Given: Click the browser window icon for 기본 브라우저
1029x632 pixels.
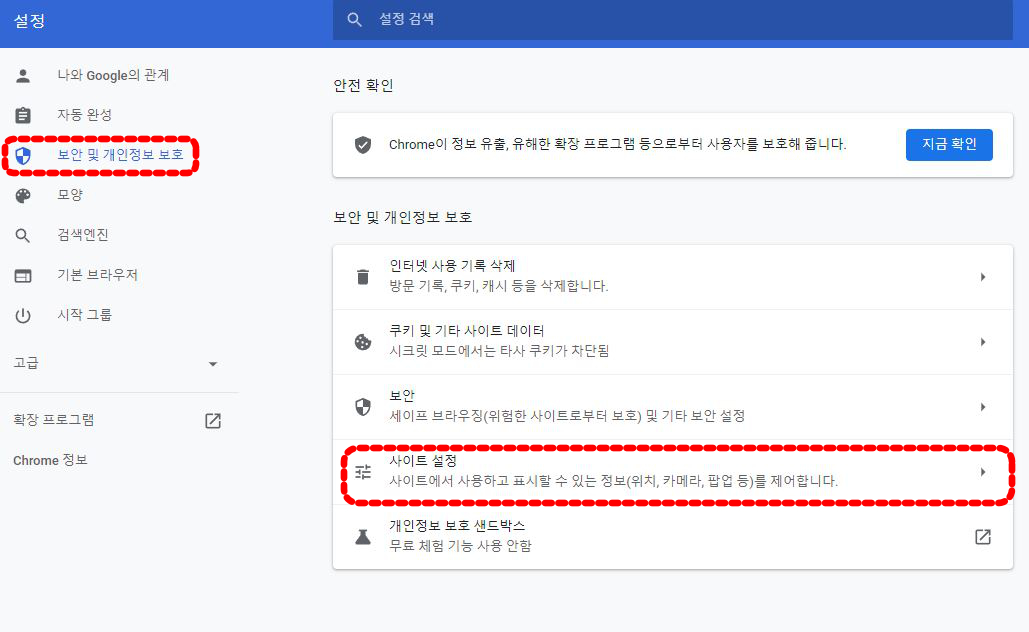Looking at the screenshot, I should [23, 276].
